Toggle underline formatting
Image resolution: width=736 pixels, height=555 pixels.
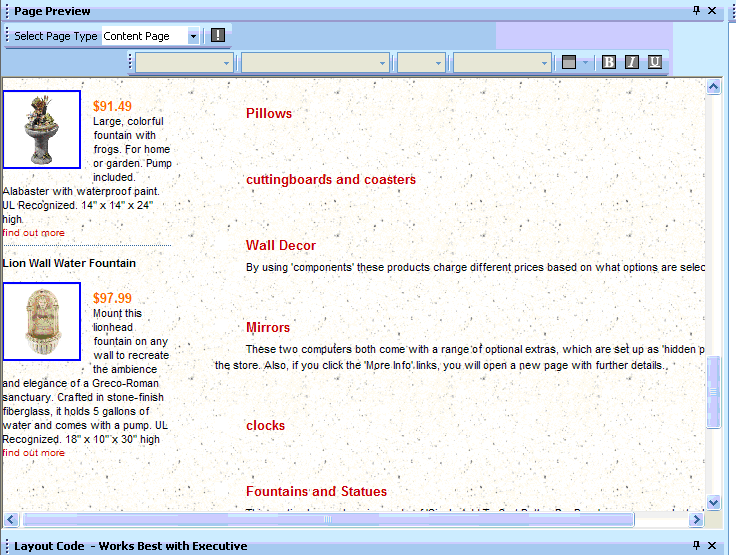tap(655, 62)
